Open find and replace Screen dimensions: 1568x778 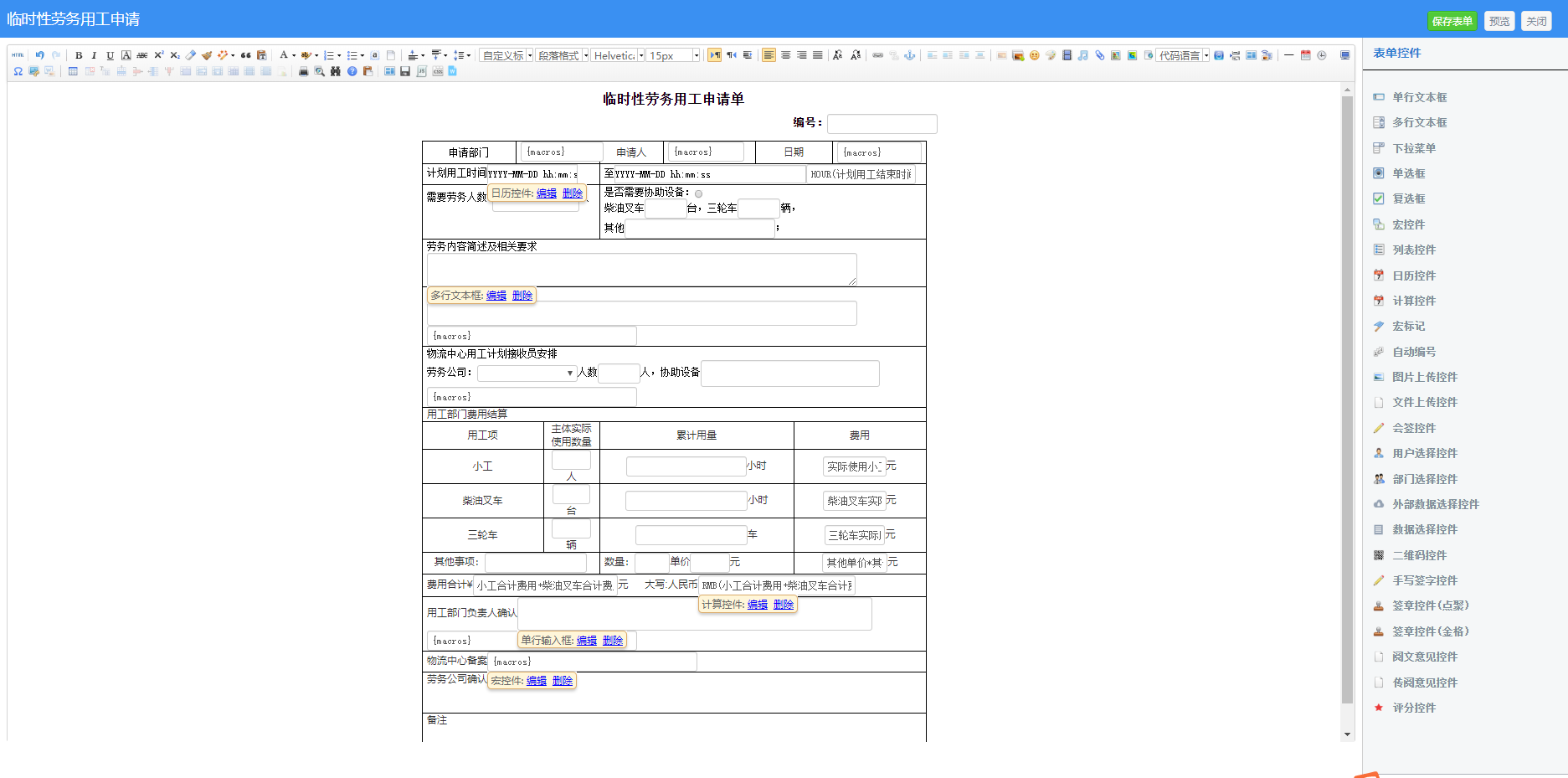click(337, 71)
